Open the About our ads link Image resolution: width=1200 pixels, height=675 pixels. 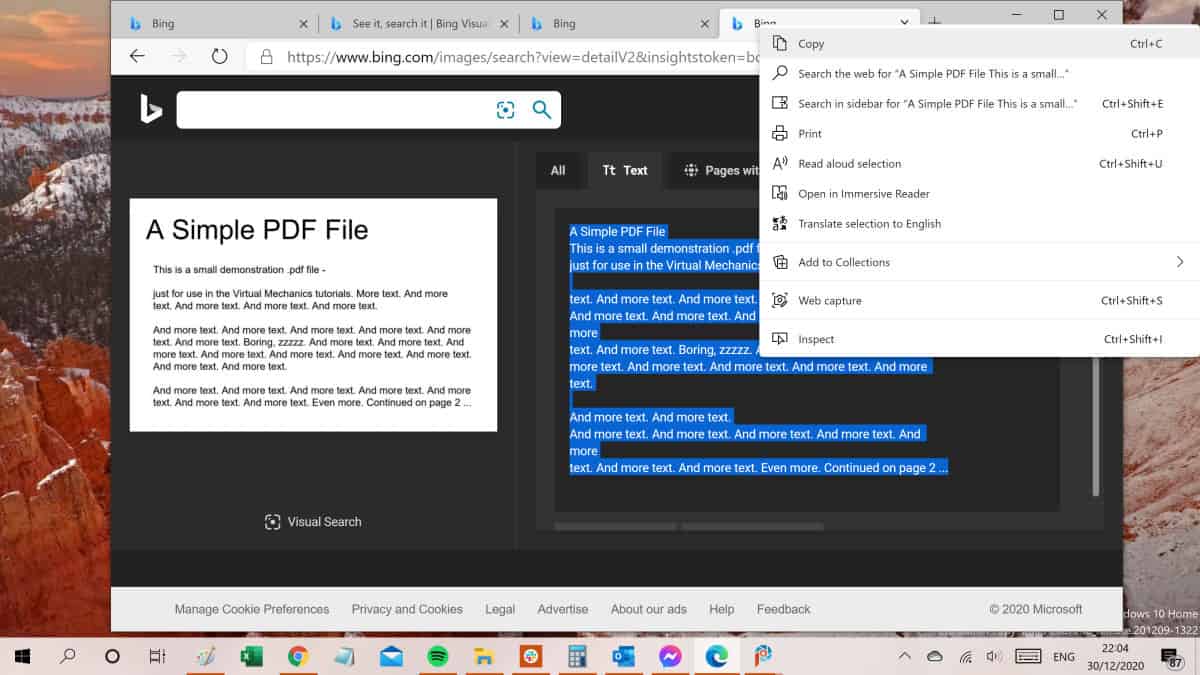point(649,609)
